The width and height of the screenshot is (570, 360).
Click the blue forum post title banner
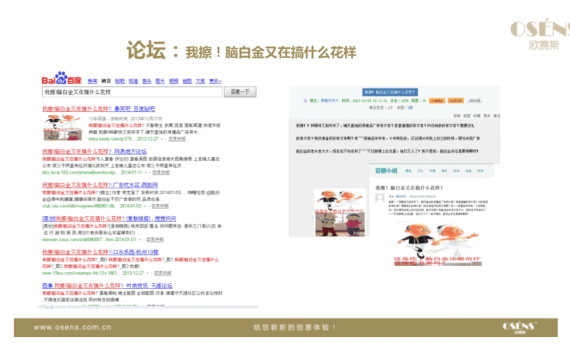click(390, 92)
